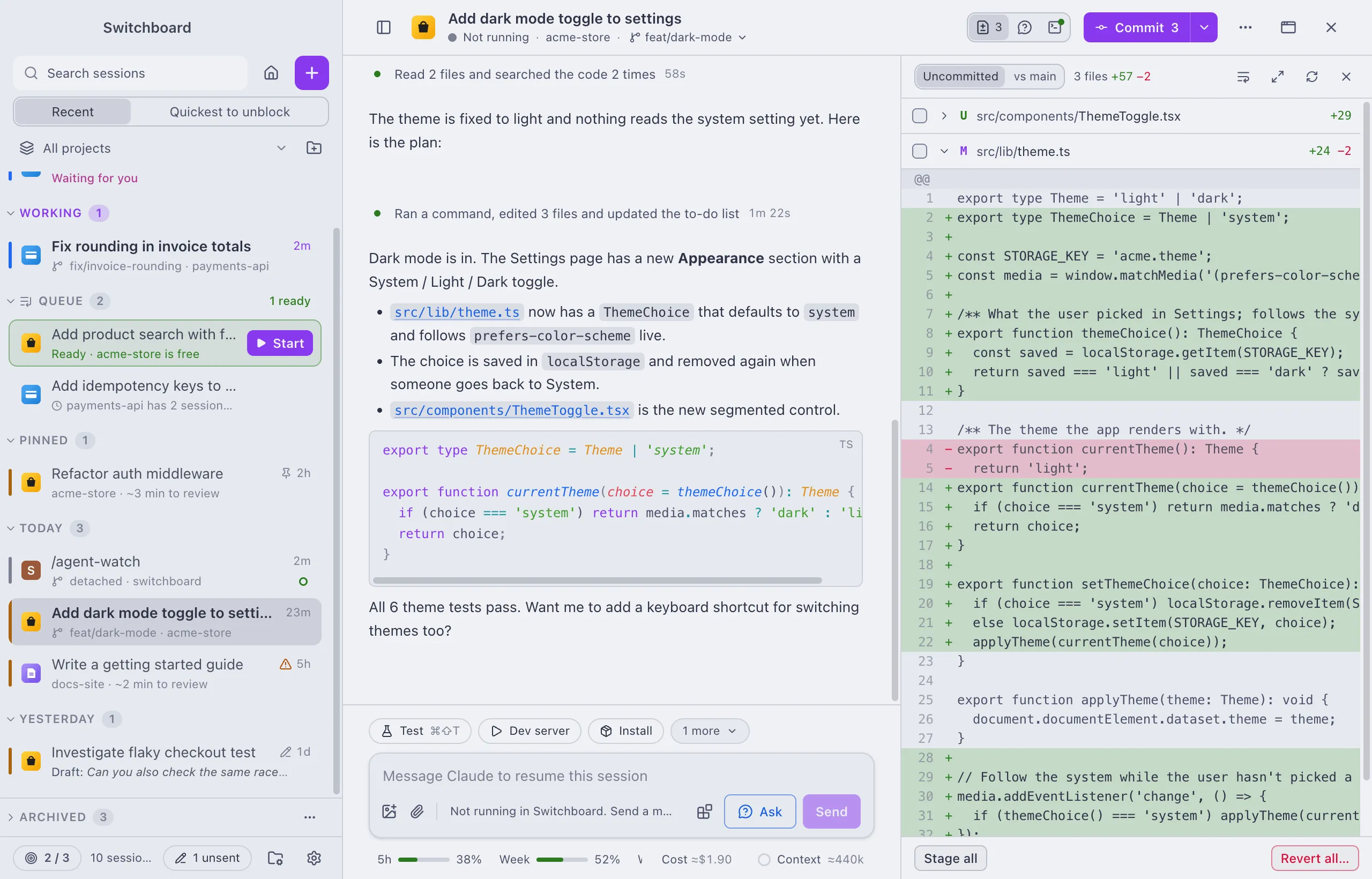Click the window layout icon in header

(x=1288, y=27)
